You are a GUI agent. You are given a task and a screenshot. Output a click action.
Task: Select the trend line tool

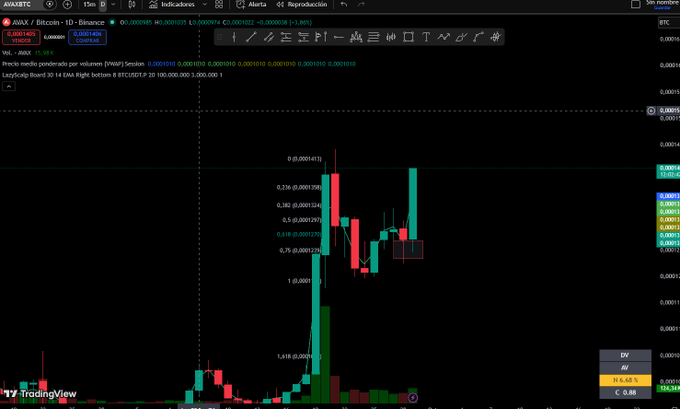pos(251,37)
